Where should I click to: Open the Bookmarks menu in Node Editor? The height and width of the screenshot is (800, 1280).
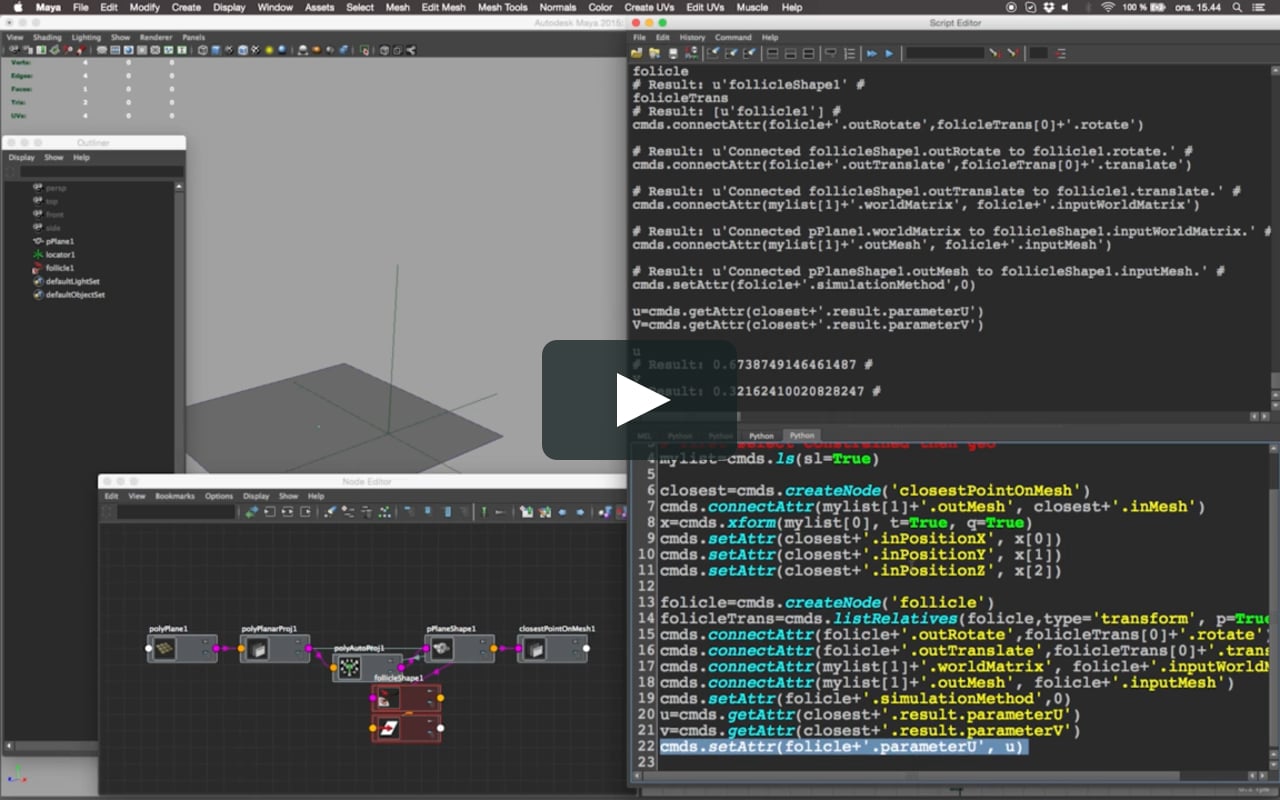pyautogui.click(x=174, y=496)
